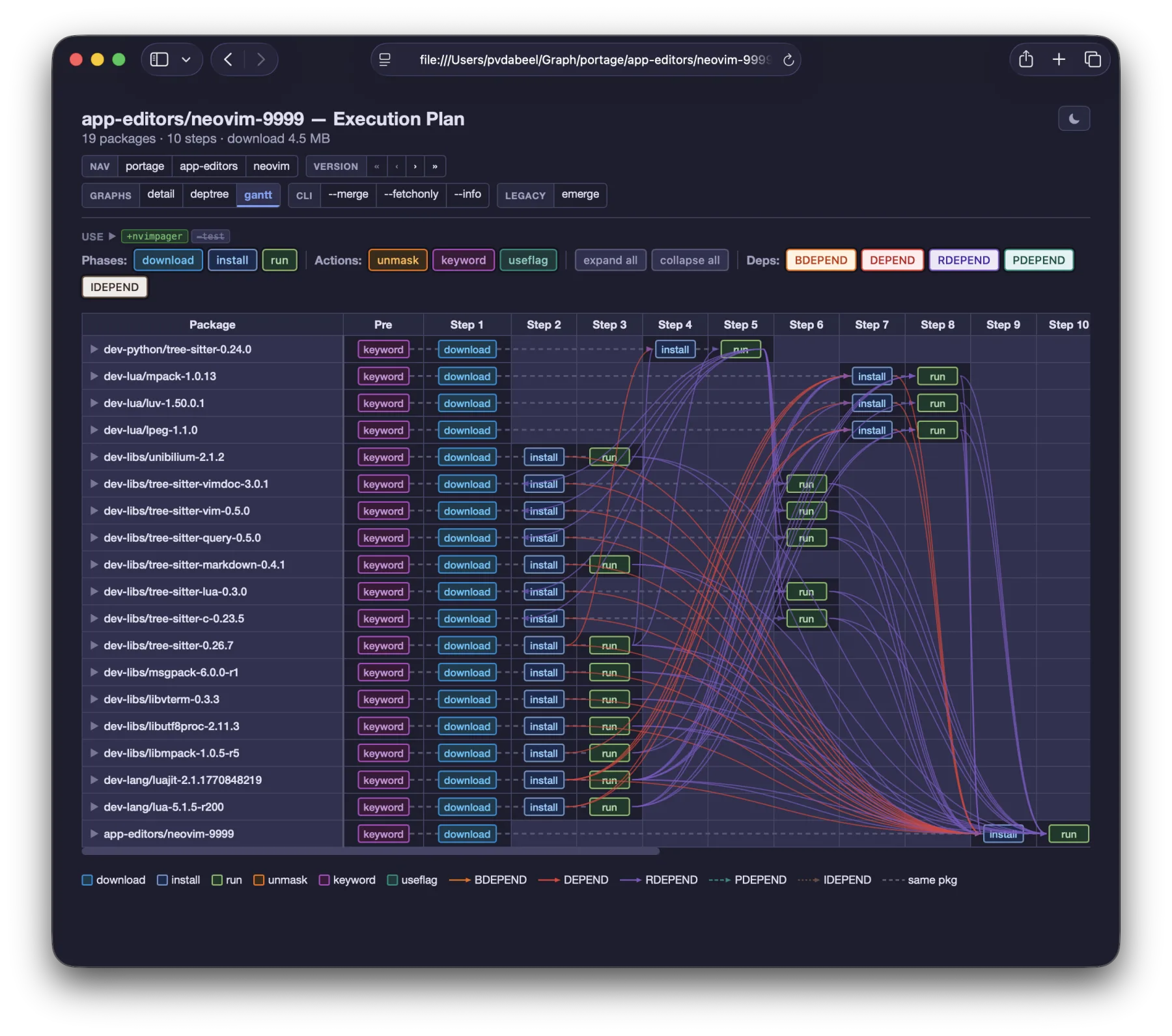Navigate to app-editors category
Image resolution: width=1172 pixels, height=1036 pixels.
pos(208,166)
